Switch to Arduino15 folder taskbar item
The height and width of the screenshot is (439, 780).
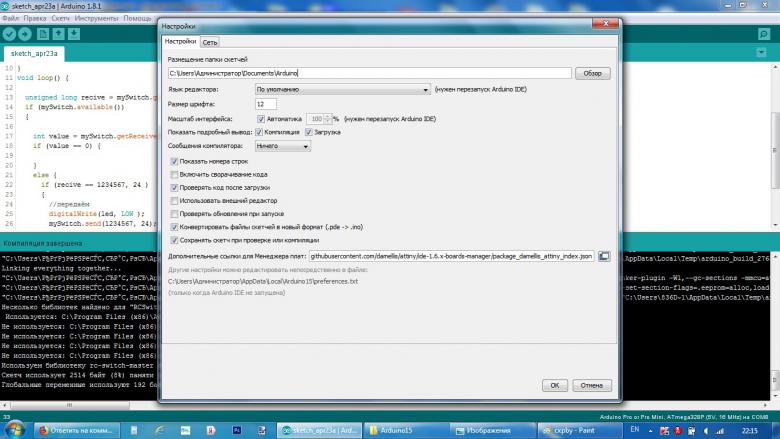pos(405,431)
